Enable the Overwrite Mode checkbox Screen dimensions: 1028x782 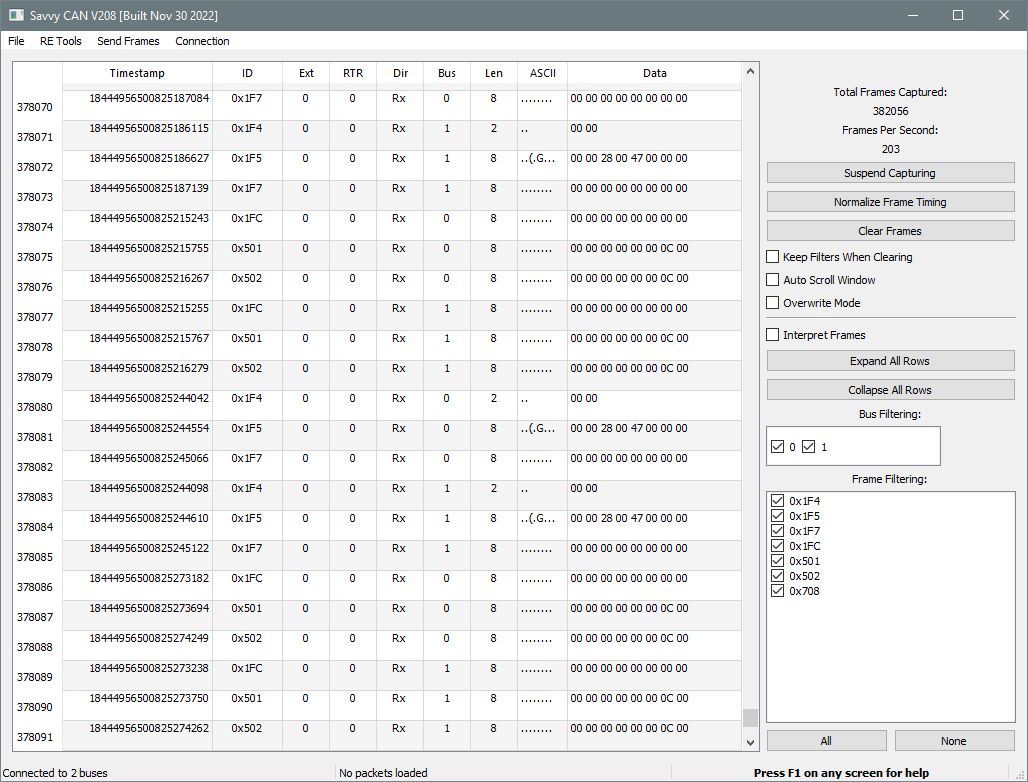(773, 303)
